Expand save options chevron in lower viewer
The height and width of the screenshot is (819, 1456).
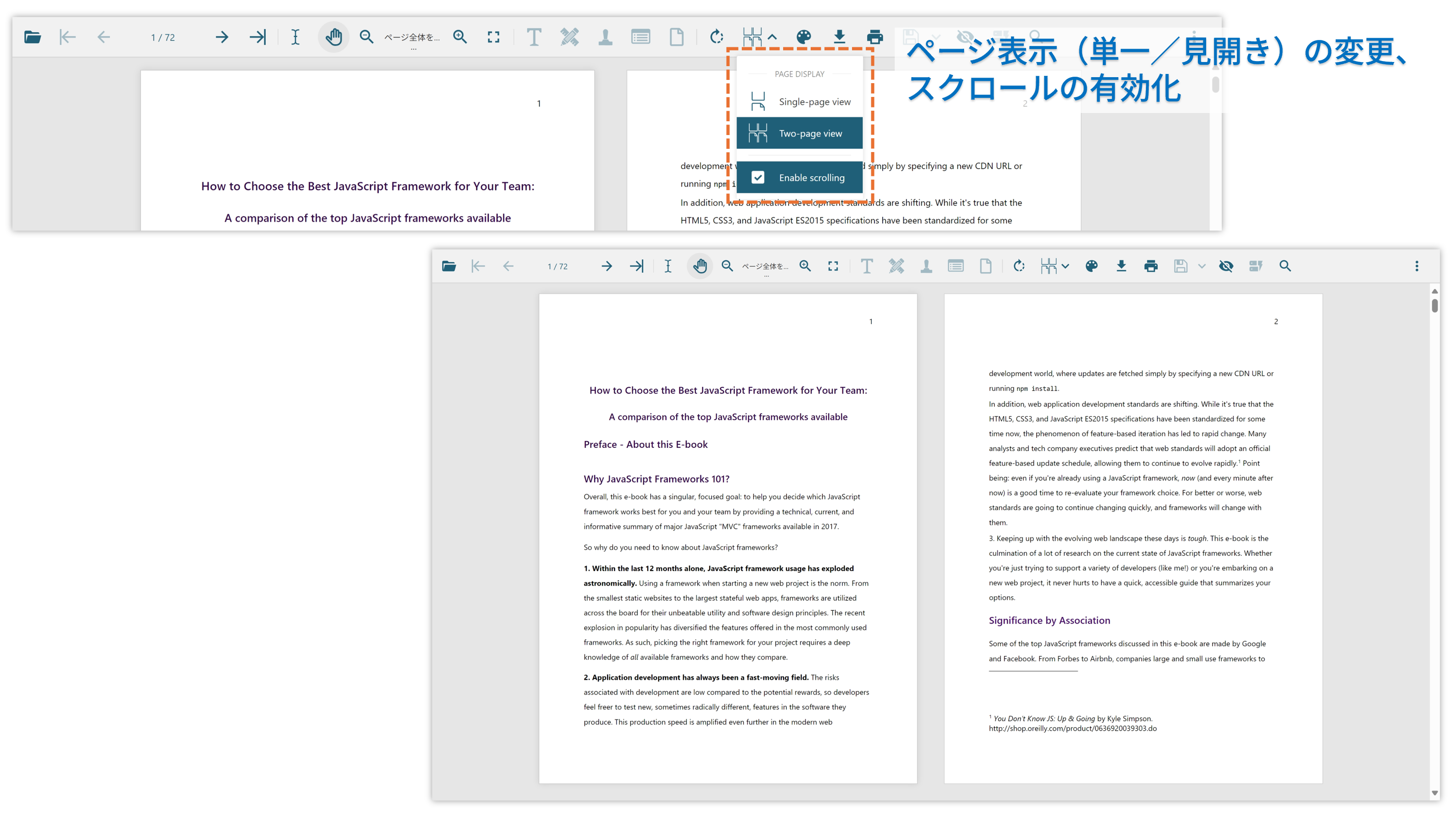(1202, 266)
